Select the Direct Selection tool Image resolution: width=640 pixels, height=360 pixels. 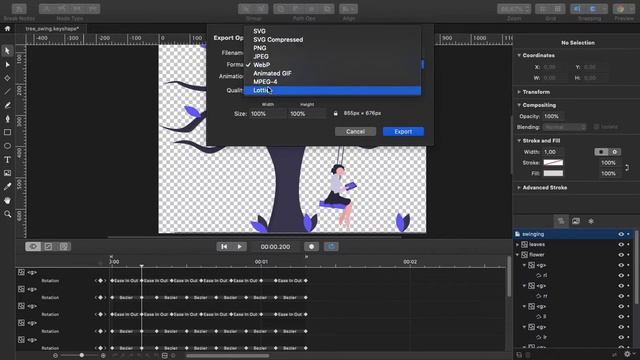click(7, 64)
